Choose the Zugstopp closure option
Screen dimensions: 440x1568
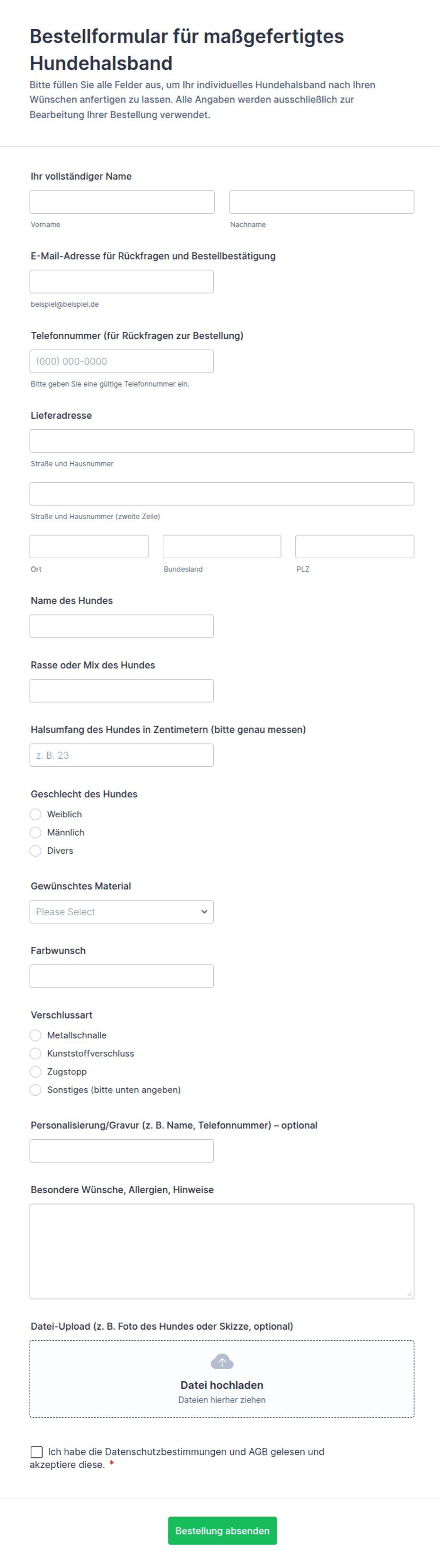[x=36, y=1071]
